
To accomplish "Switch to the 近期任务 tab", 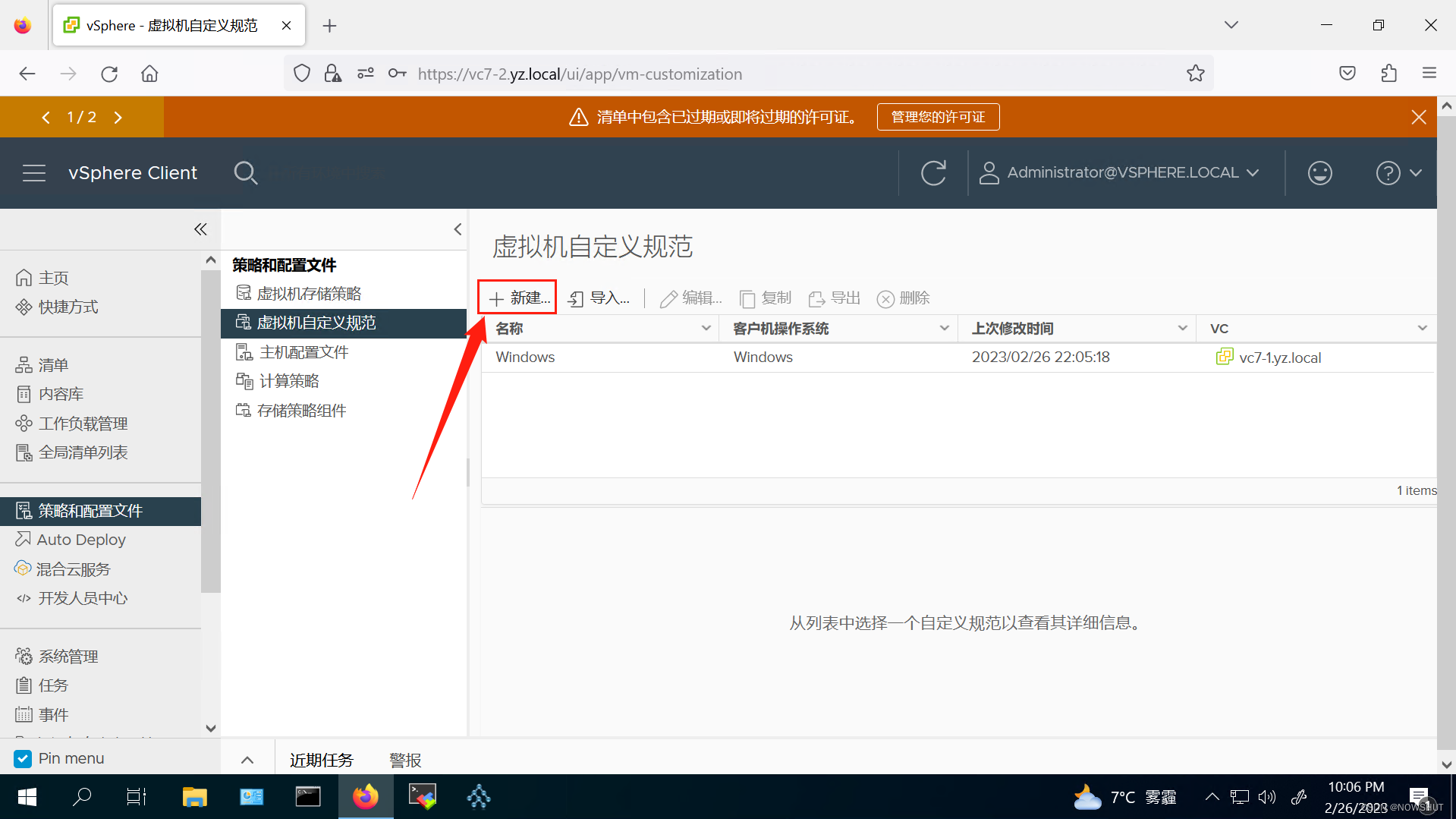I will click(321, 760).
